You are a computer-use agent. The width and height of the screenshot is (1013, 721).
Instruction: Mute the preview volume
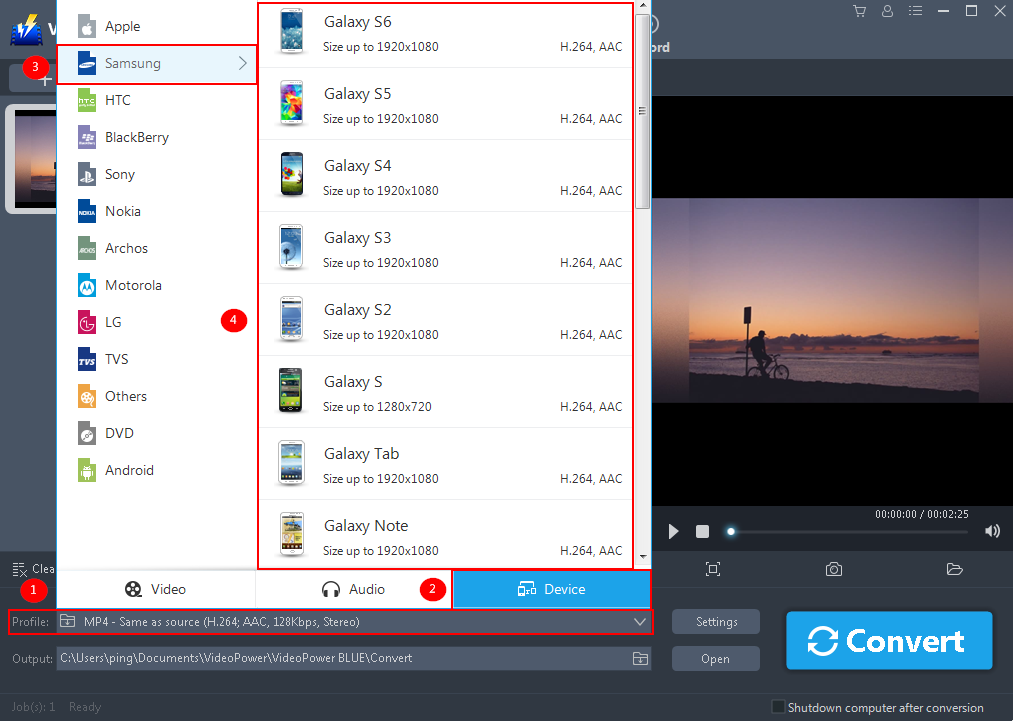pos(992,531)
